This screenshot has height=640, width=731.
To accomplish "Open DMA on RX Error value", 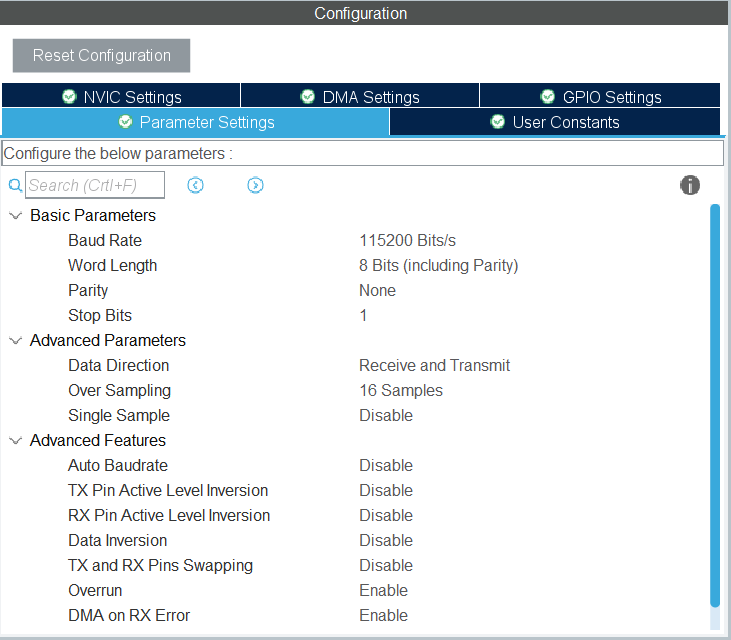I will coord(383,615).
